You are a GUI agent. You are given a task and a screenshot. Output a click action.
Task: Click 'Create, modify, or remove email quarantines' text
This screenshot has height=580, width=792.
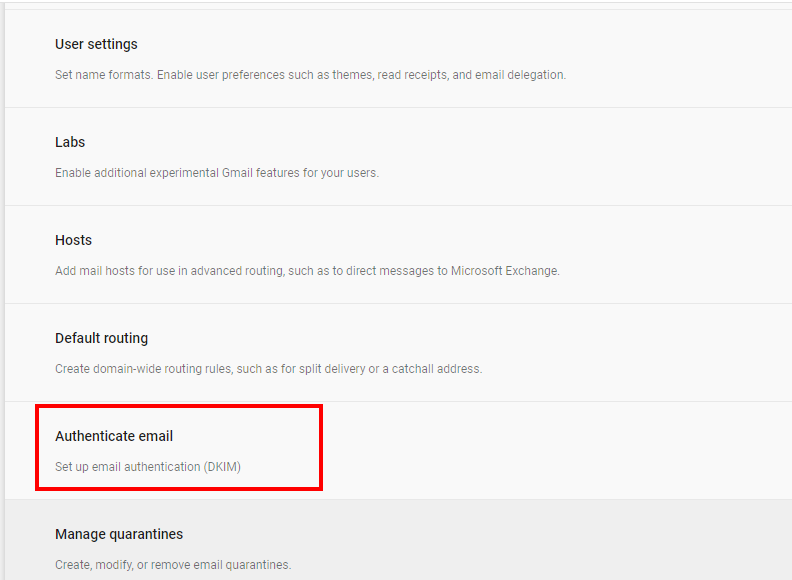[173, 565]
